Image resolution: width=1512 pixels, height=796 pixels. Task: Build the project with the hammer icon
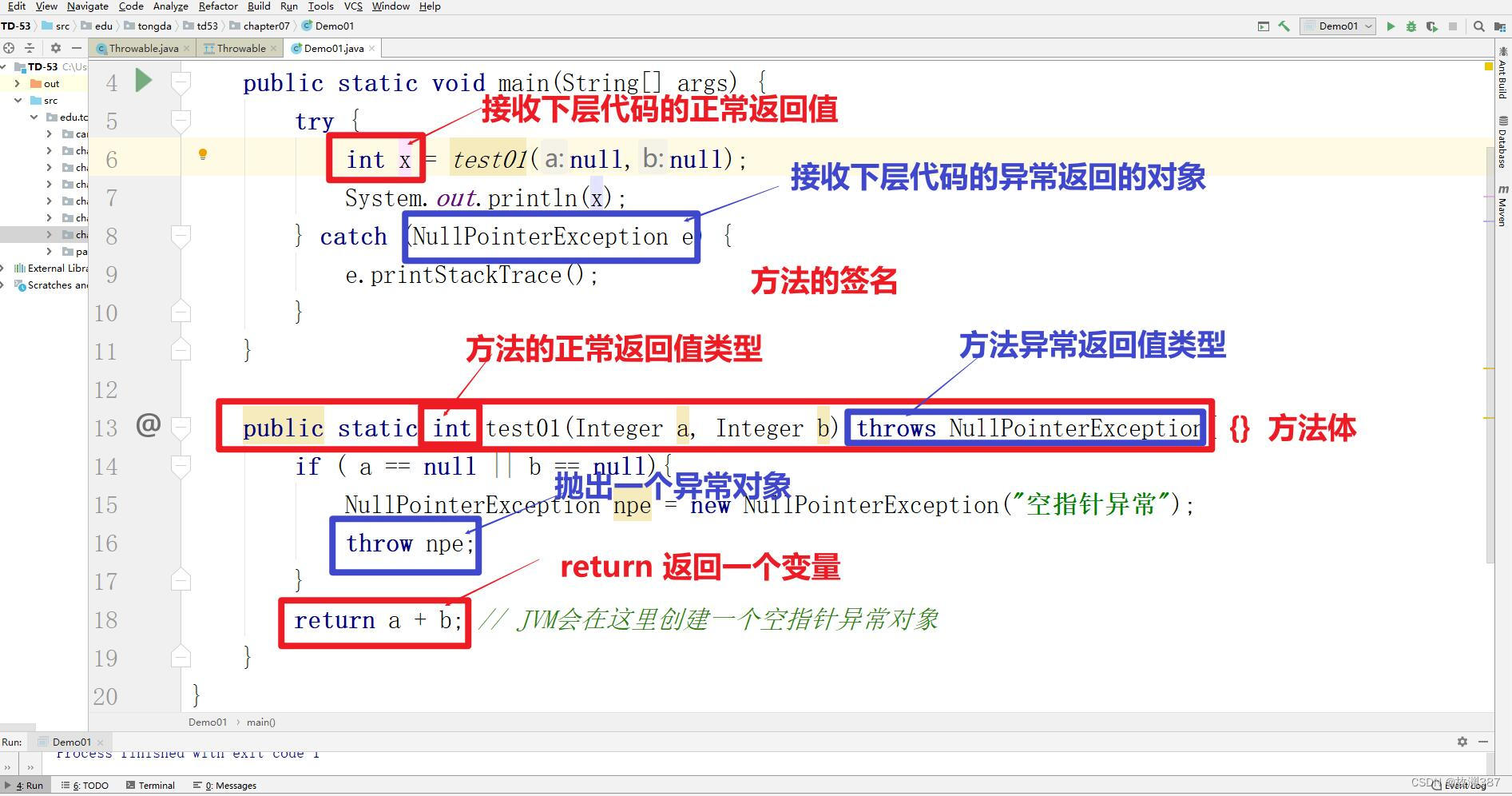point(1284,26)
